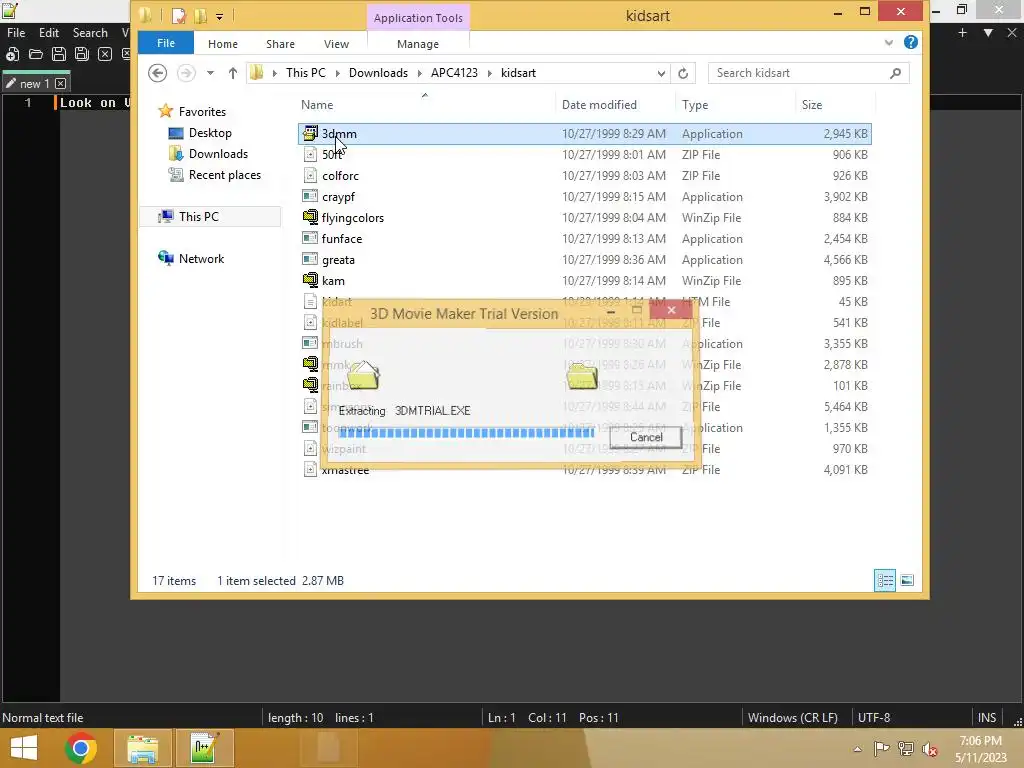Refresh the kidsart folder view
Screen dimensions: 1024x768
(683, 73)
